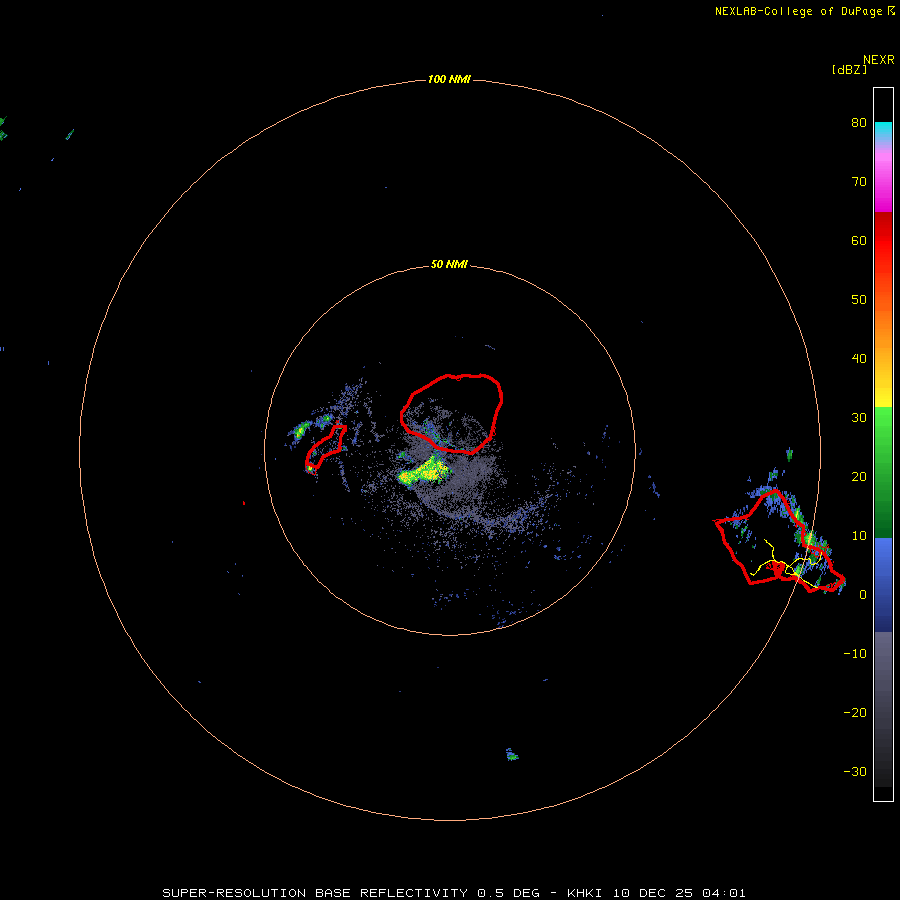Click the 80 value on the dBZ scale
Screen dimensions: 900x900
(x=859, y=123)
